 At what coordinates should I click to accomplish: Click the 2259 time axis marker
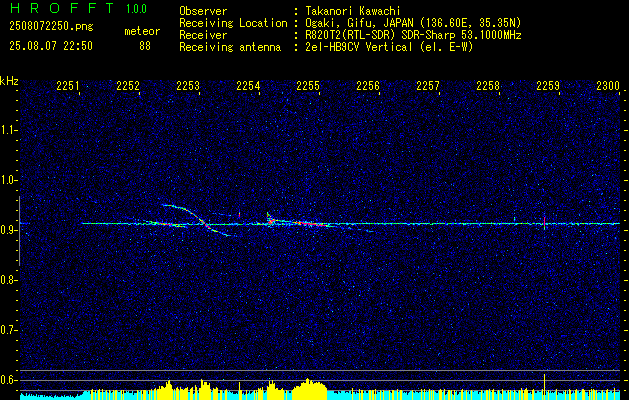click(548, 86)
